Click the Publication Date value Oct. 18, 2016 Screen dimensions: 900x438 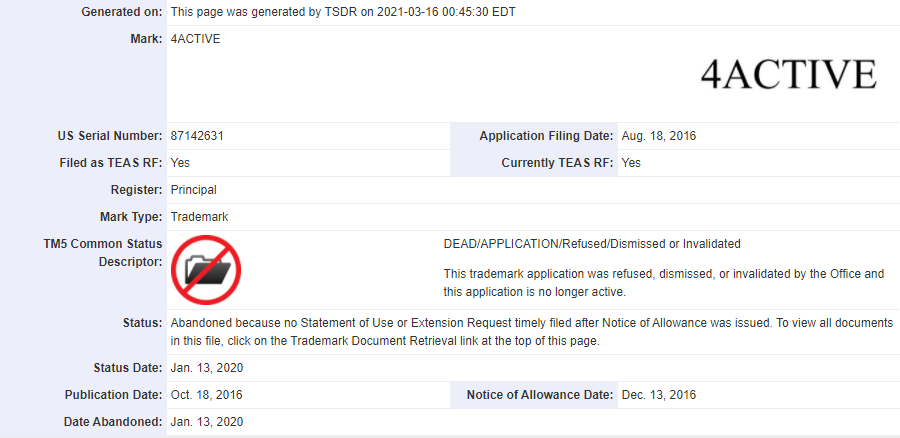tap(206, 395)
